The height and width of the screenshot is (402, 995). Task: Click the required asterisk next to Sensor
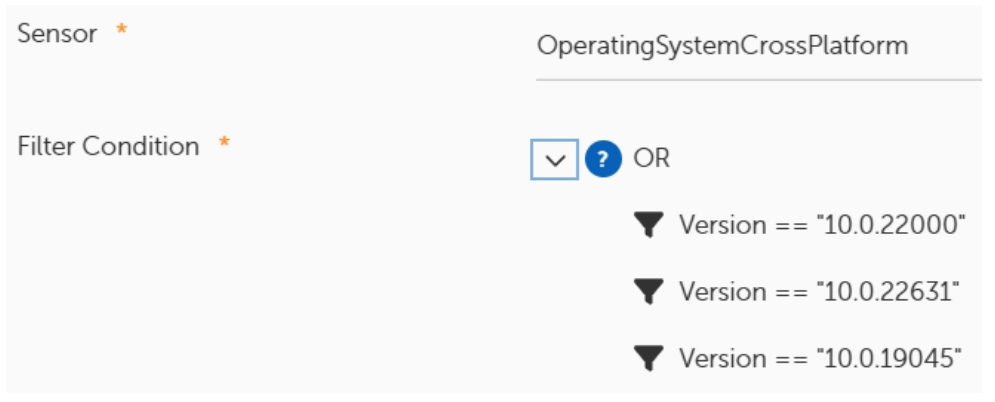point(121,32)
